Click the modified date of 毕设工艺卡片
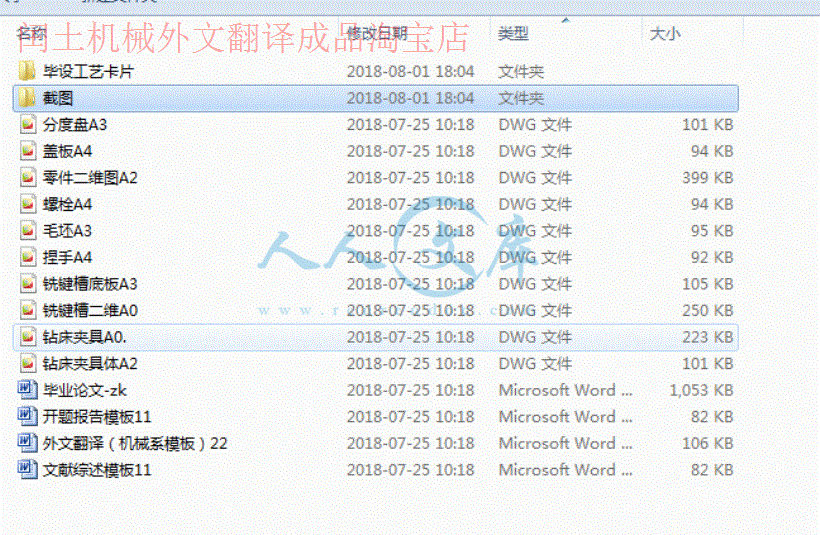This screenshot has width=820, height=535. [x=411, y=71]
